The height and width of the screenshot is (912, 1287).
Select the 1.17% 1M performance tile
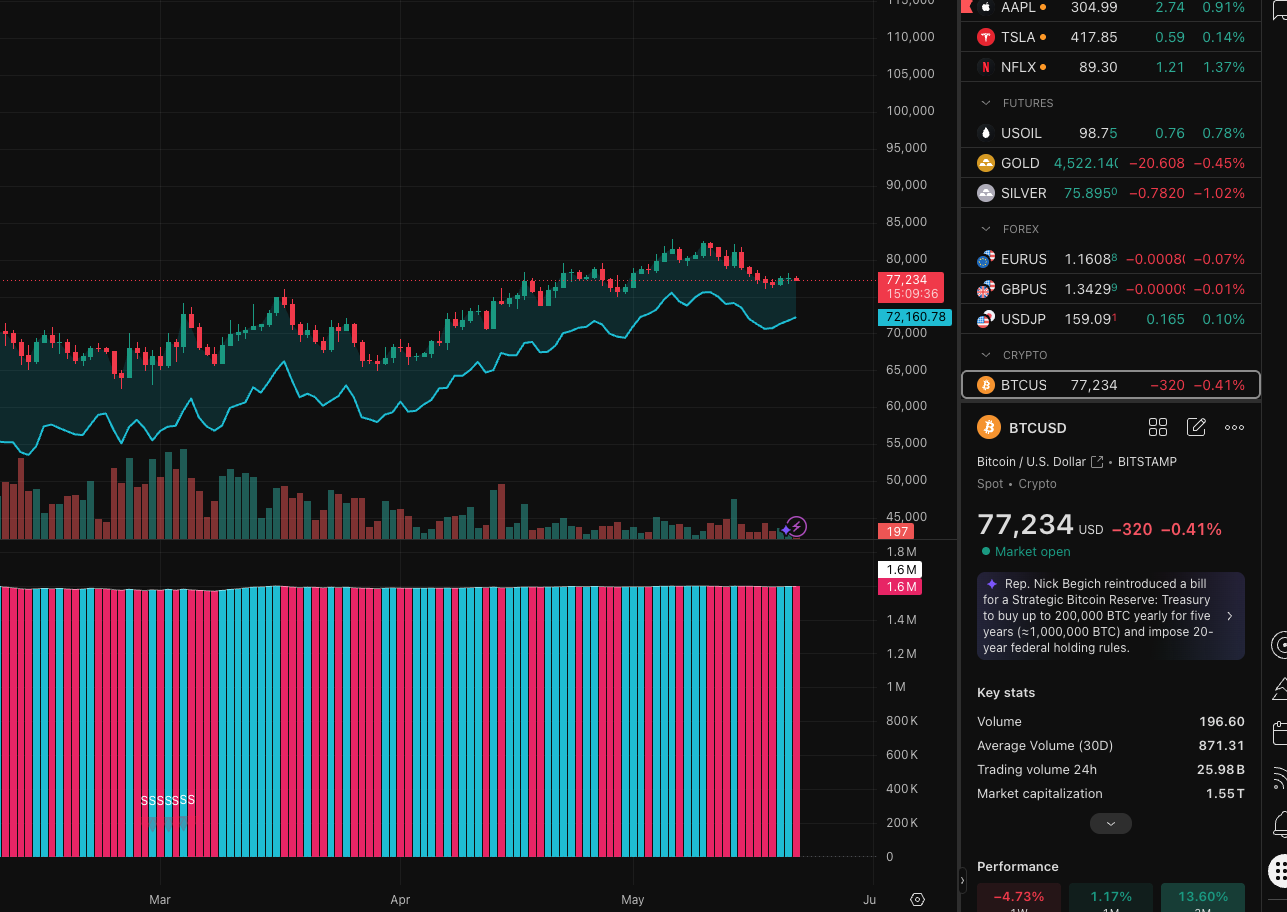(1111, 897)
